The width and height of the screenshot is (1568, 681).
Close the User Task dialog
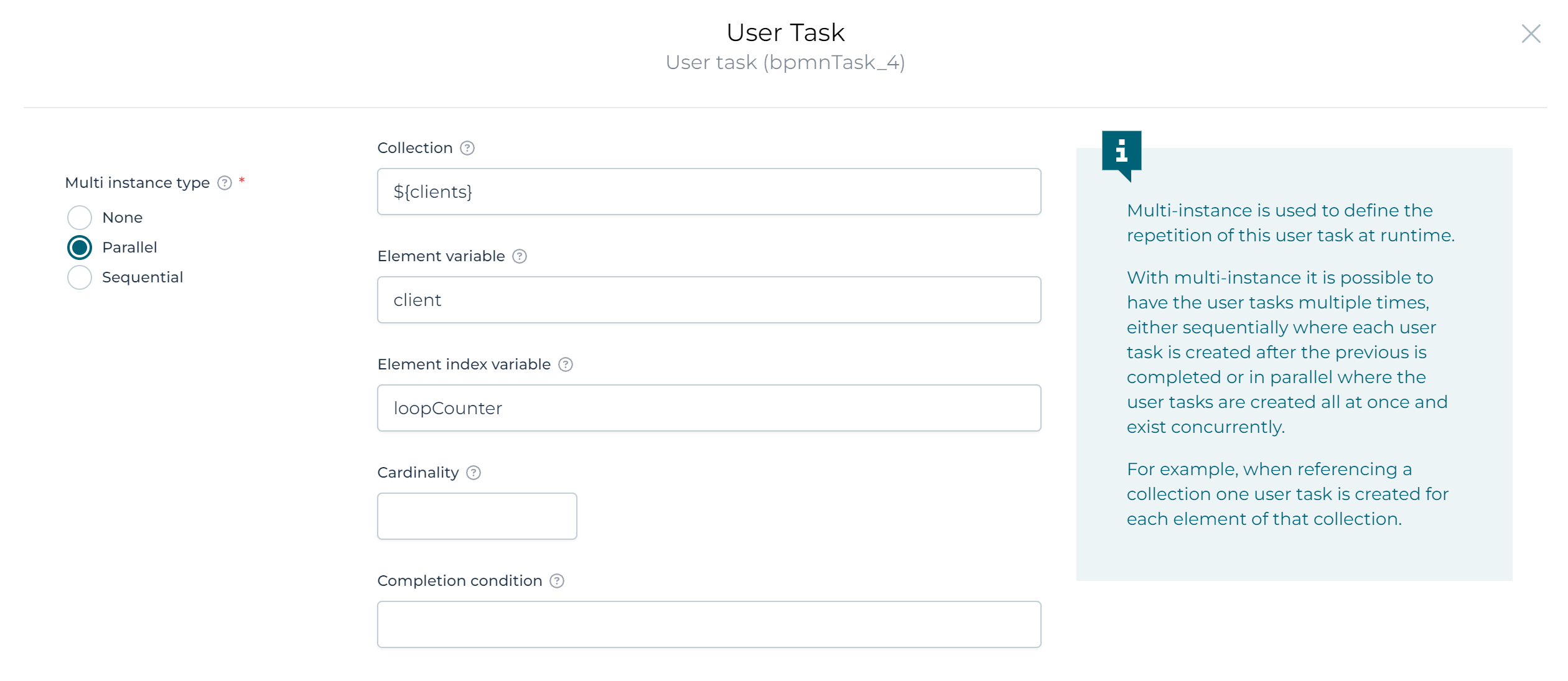coord(1530,34)
